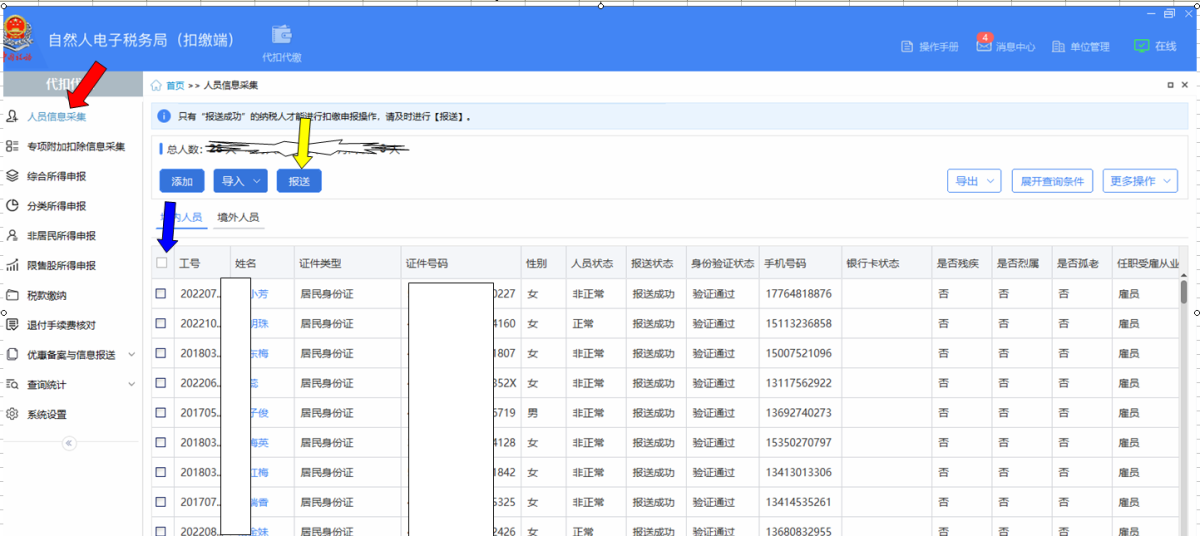Toggle select-all checkbox in table header
The image size is (1200, 536).
[x=162, y=263]
